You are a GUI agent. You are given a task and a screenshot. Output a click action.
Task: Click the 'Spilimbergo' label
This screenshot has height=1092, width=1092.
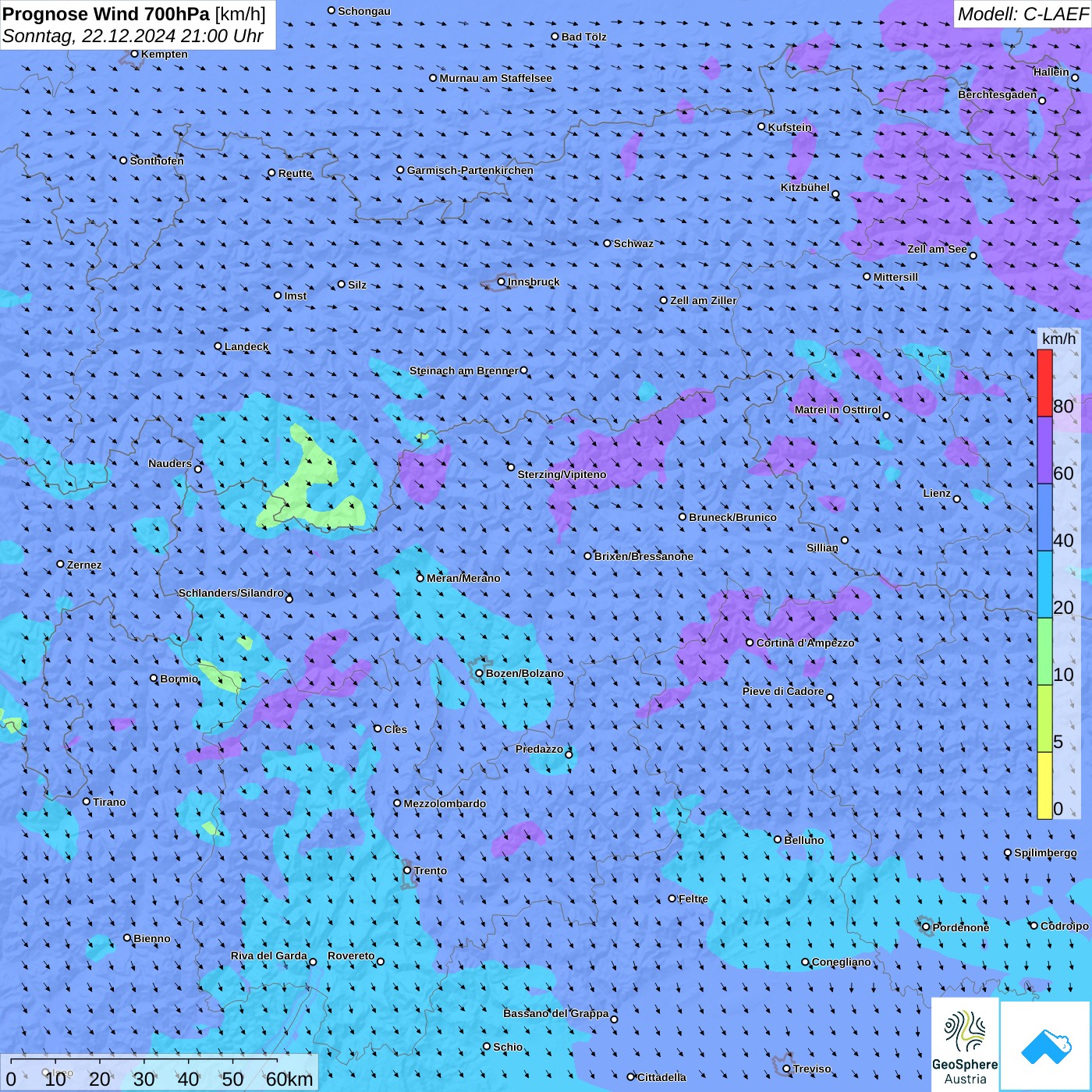tap(1045, 853)
